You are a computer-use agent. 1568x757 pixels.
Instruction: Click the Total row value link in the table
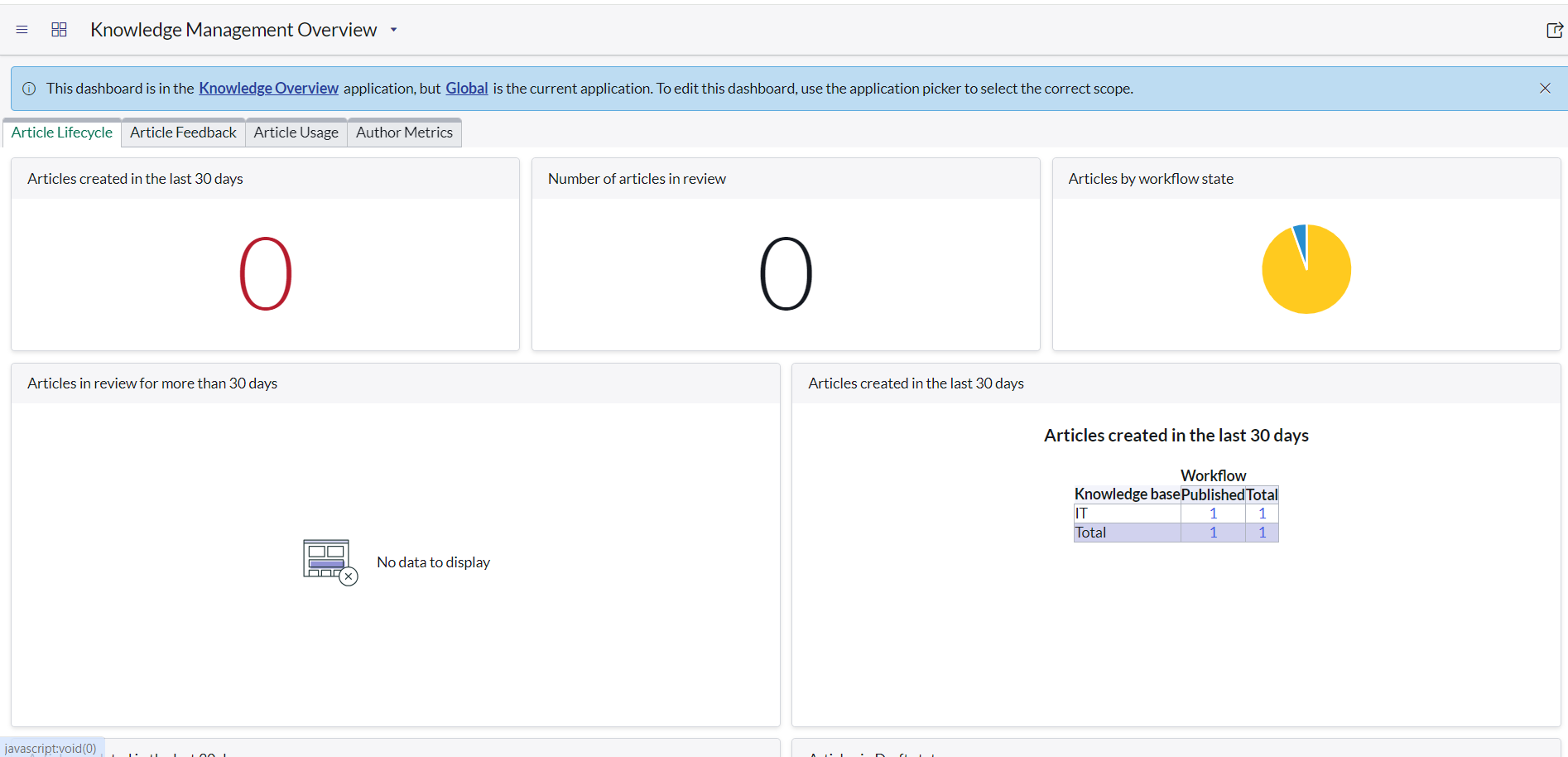pos(1212,533)
